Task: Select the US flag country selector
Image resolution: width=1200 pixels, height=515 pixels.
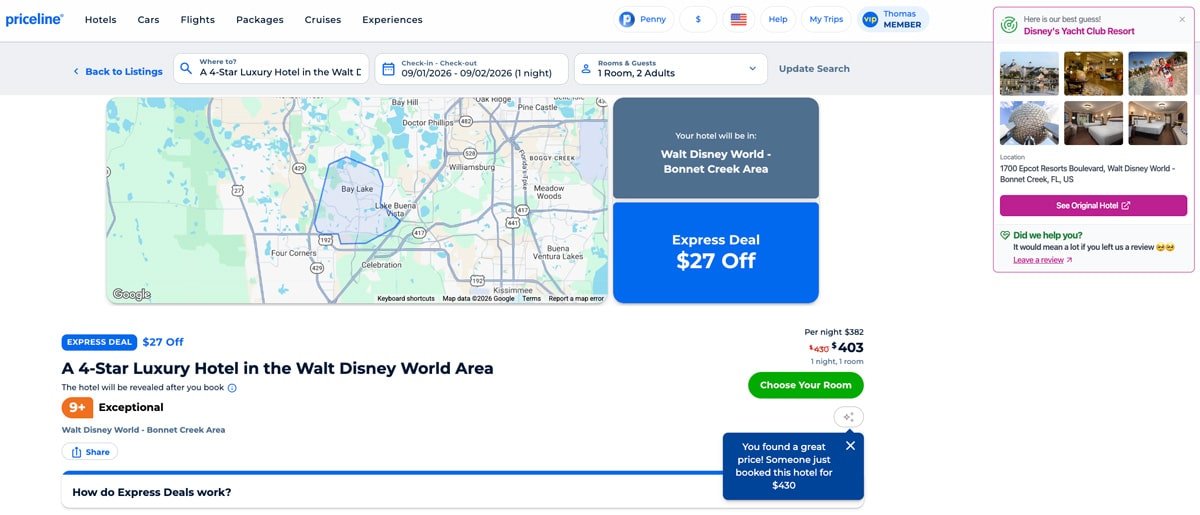Action: (x=738, y=19)
